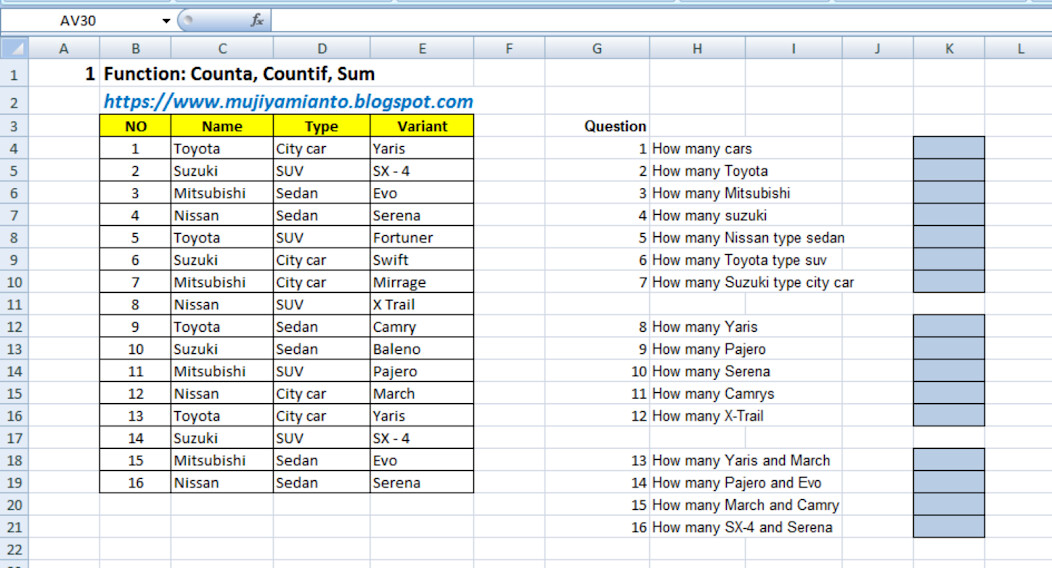
Task: Select the answer cell for 'How many Serena'
Action: 949,371
